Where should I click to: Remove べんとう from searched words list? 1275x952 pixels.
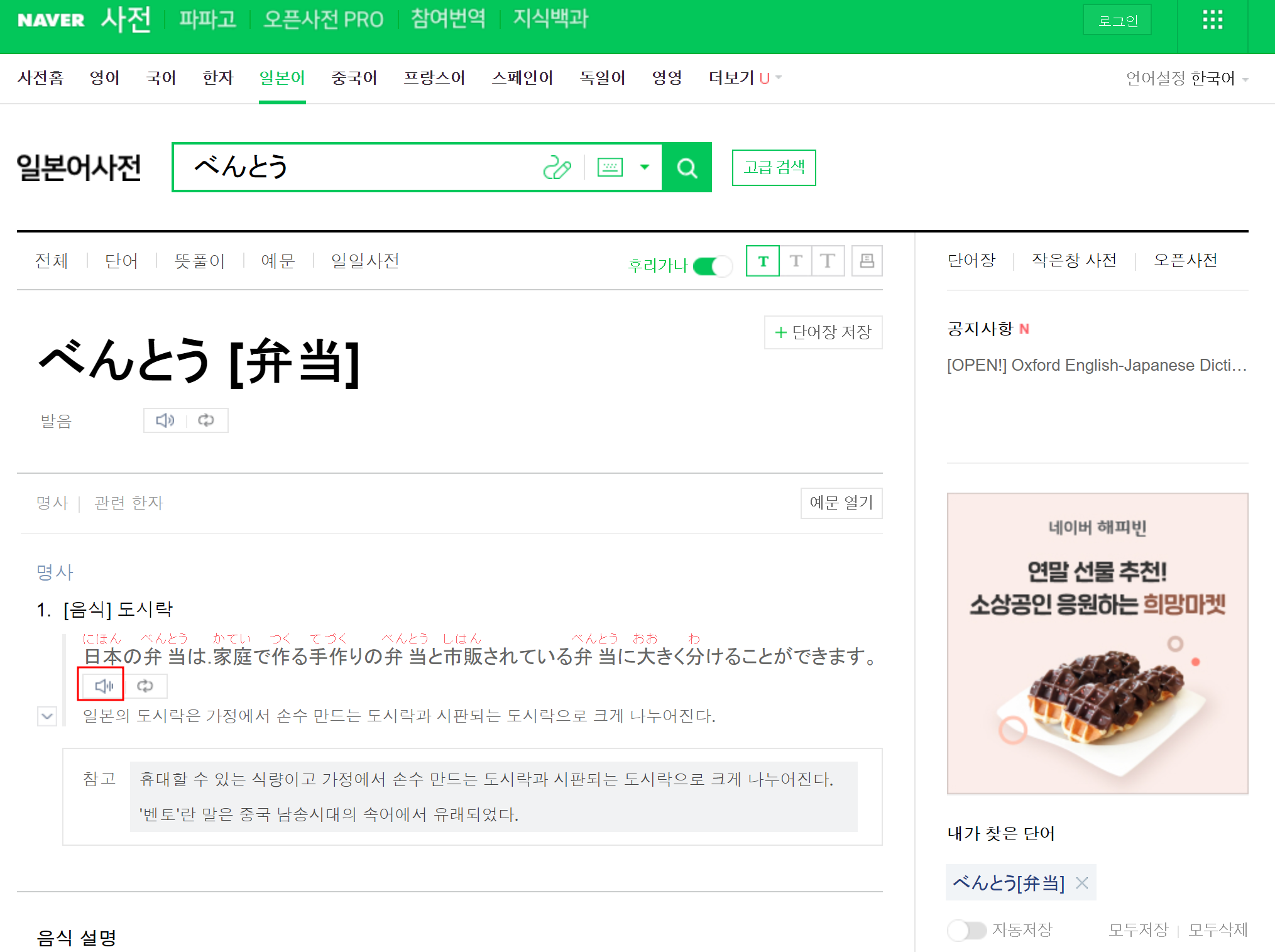[x=1082, y=883]
